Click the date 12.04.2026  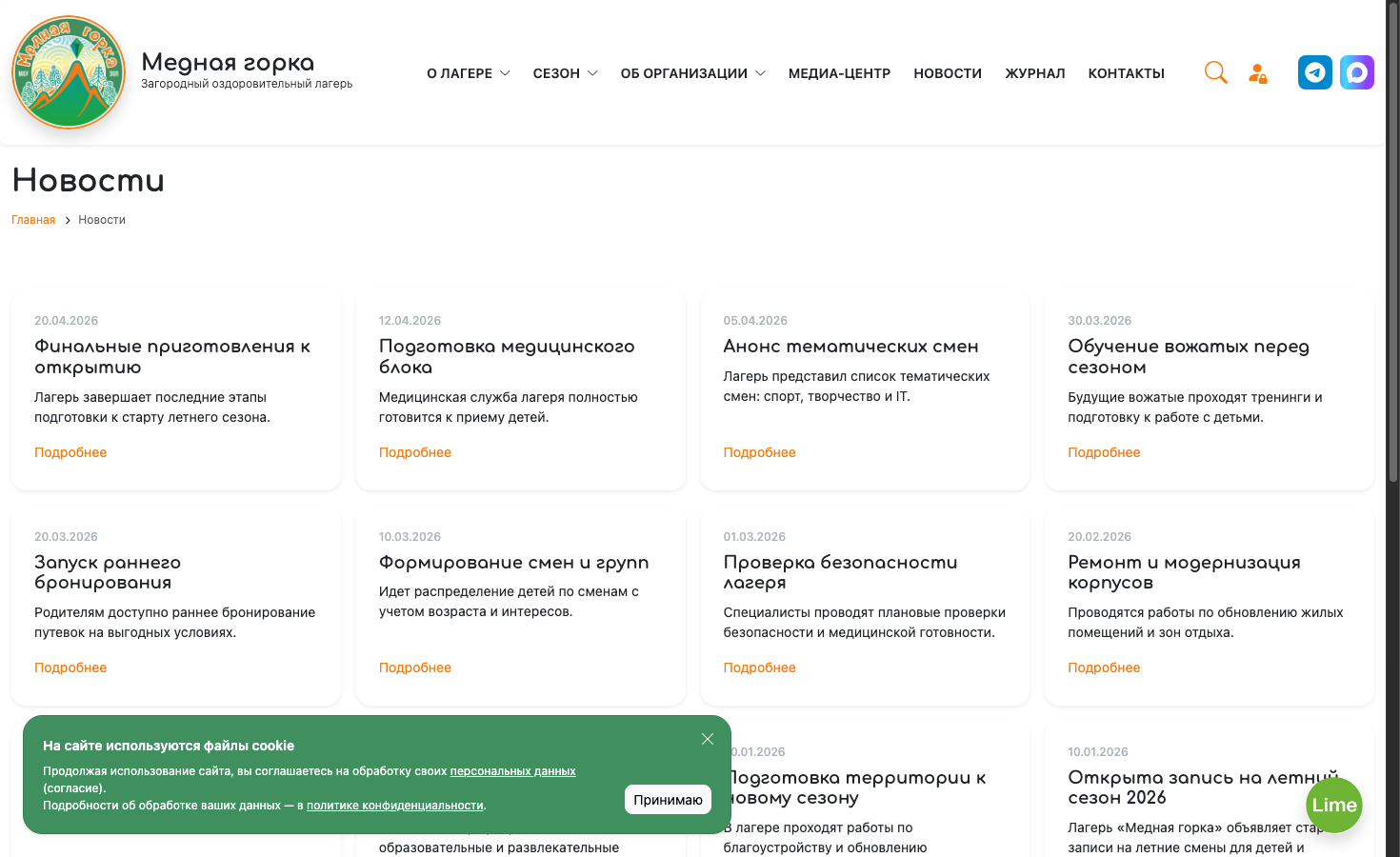pyautogui.click(x=410, y=321)
